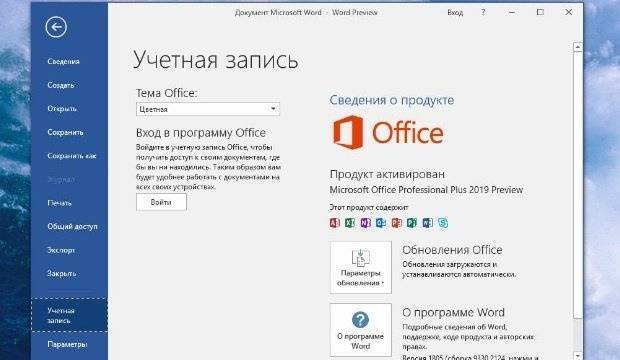Open Сведения in the sidebar
This screenshot has width=620, height=360.
(63, 61)
